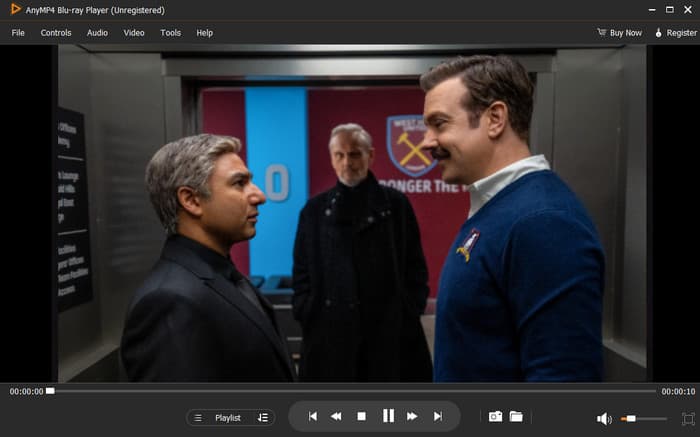Viewport: 700px width, 437px height.
Task: Open the File menu
Action: pos(18,33)
